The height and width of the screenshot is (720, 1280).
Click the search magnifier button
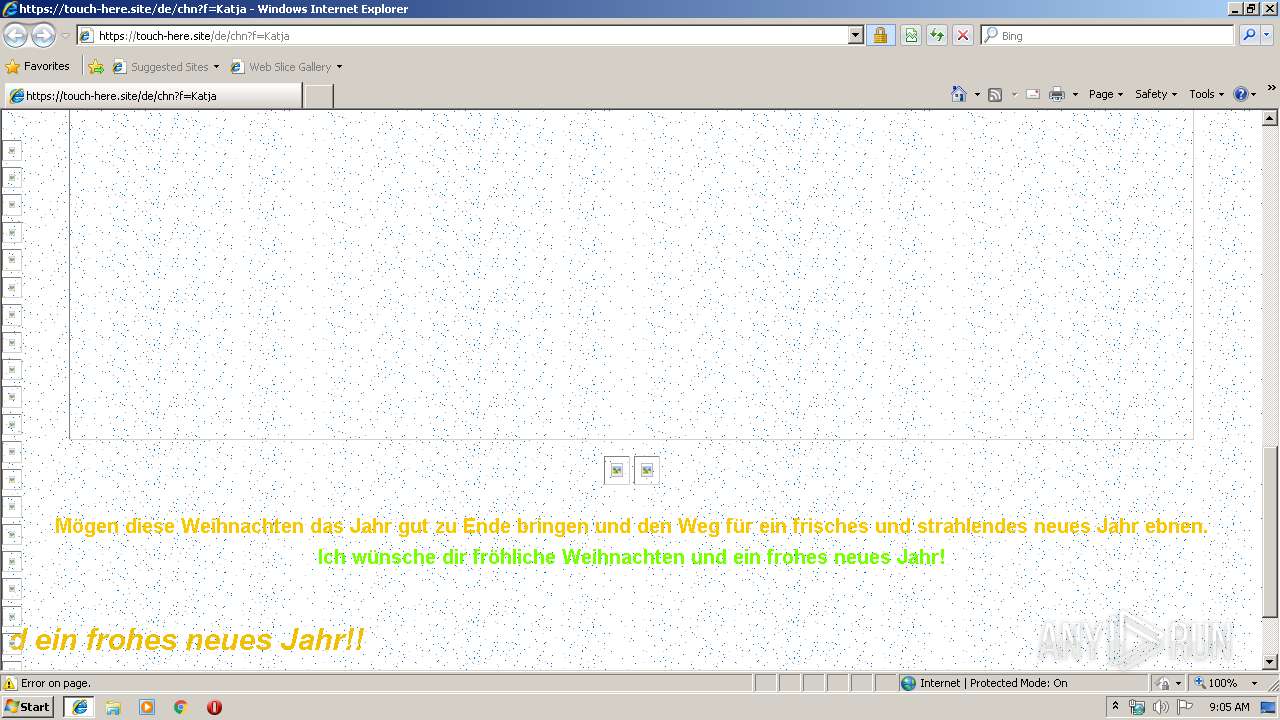tap(1248, 35)
